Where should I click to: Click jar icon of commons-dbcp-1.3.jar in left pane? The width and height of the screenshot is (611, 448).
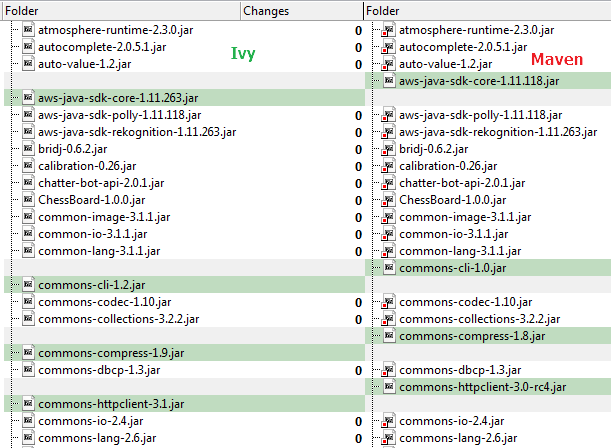pos(28,370)
